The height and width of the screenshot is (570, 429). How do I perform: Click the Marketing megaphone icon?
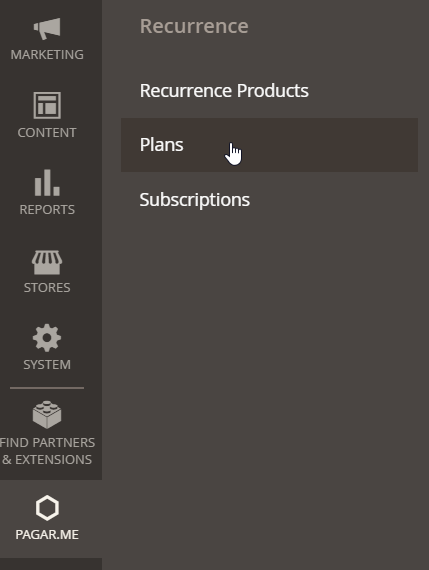pos(47,28)
